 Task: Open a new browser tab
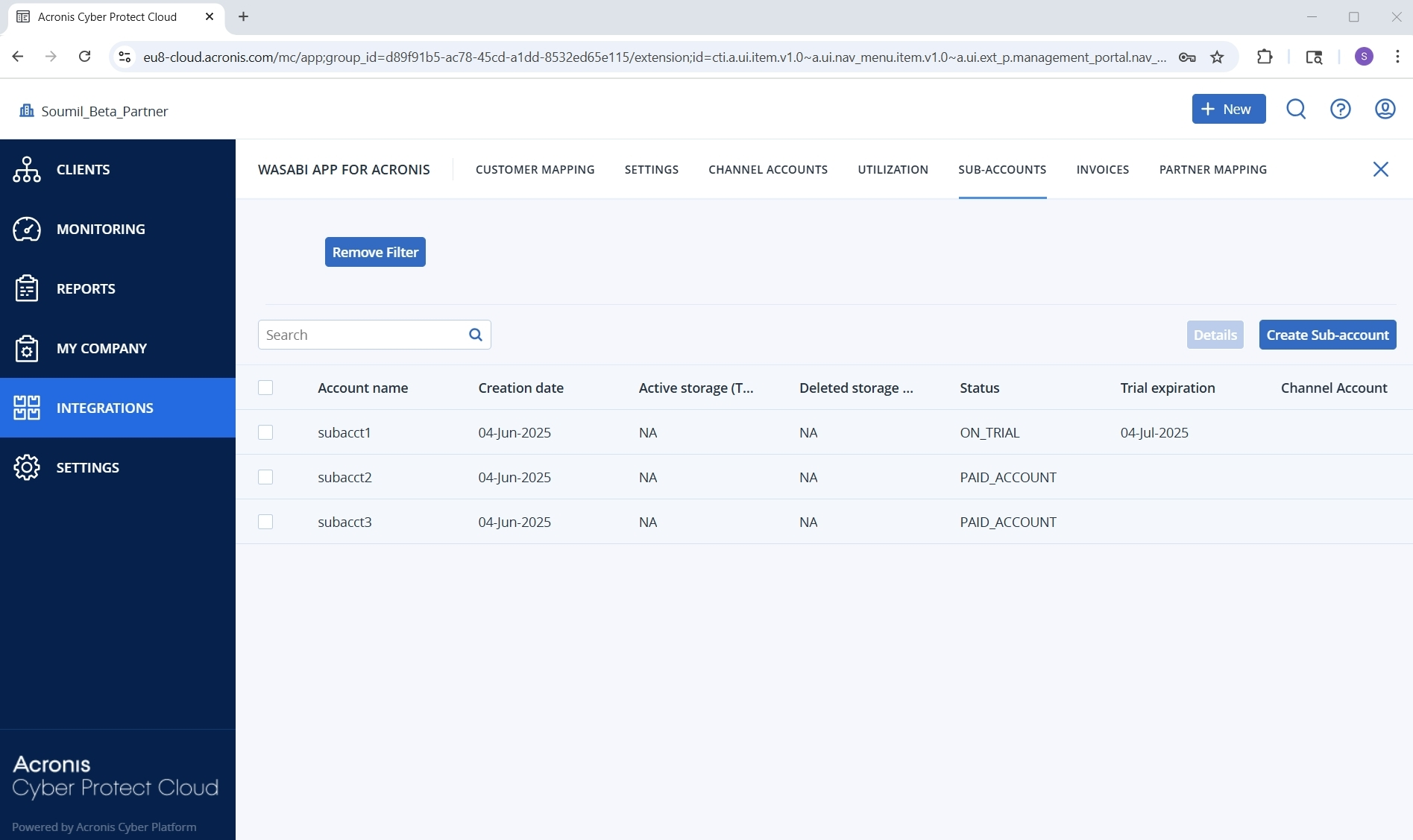(x=243, y=16)
